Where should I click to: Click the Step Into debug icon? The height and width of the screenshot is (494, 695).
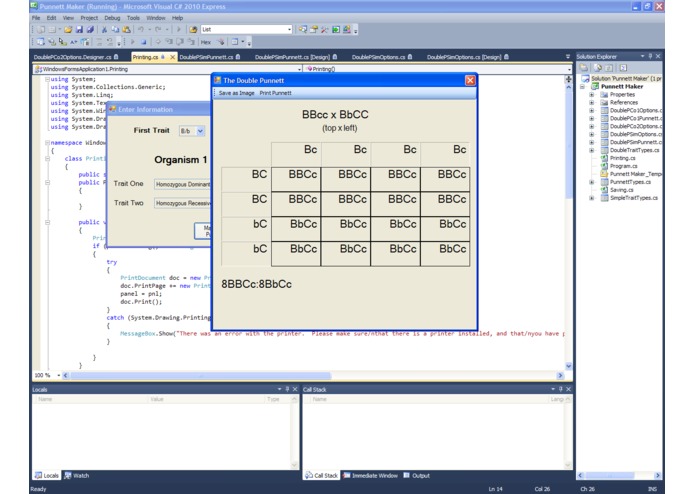click(169, 42)
